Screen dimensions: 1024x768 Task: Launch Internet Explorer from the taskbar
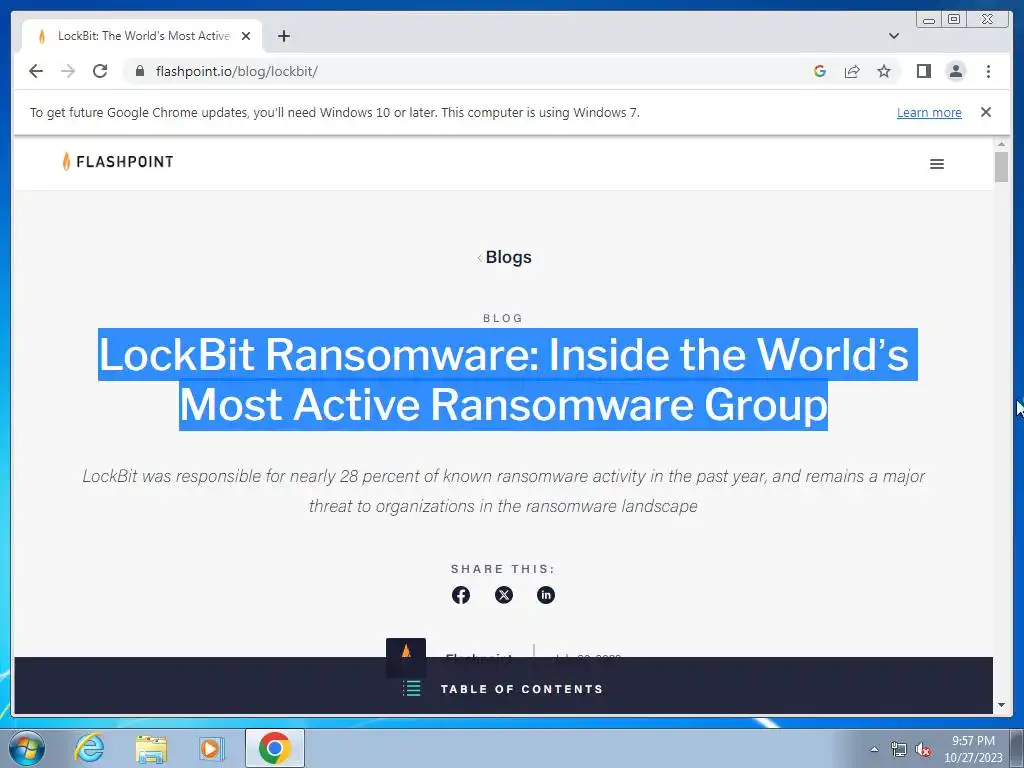pyautogui.click(x=89, y=748)
